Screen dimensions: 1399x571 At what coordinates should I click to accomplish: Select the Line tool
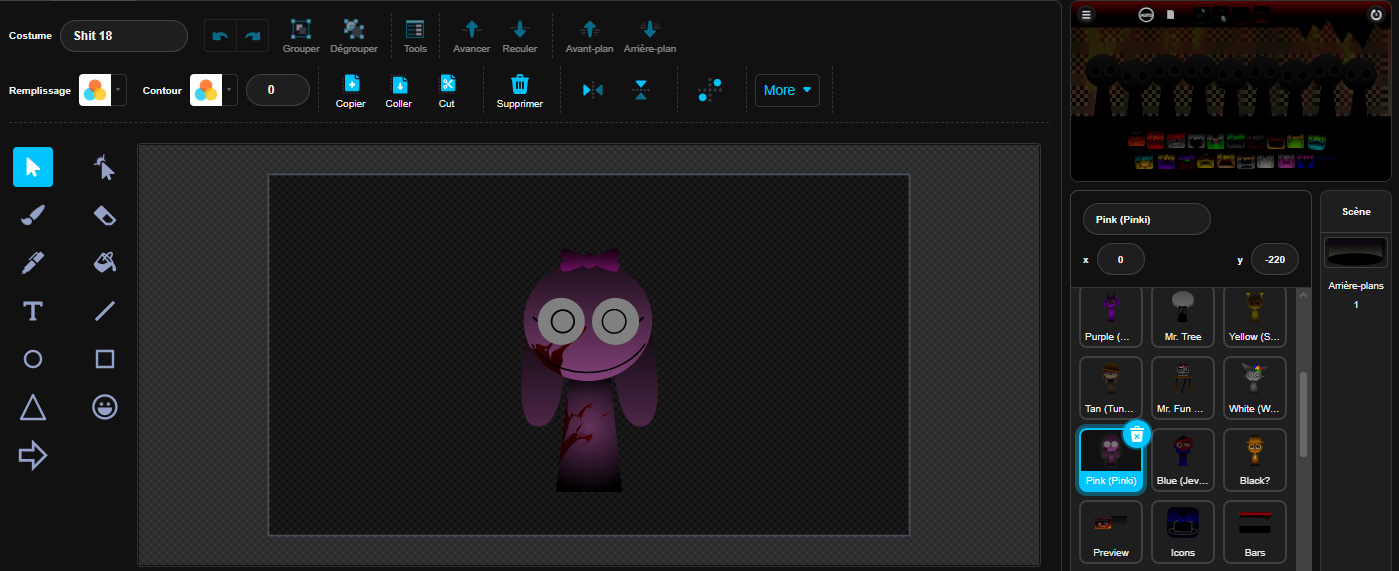coord(104,311)
